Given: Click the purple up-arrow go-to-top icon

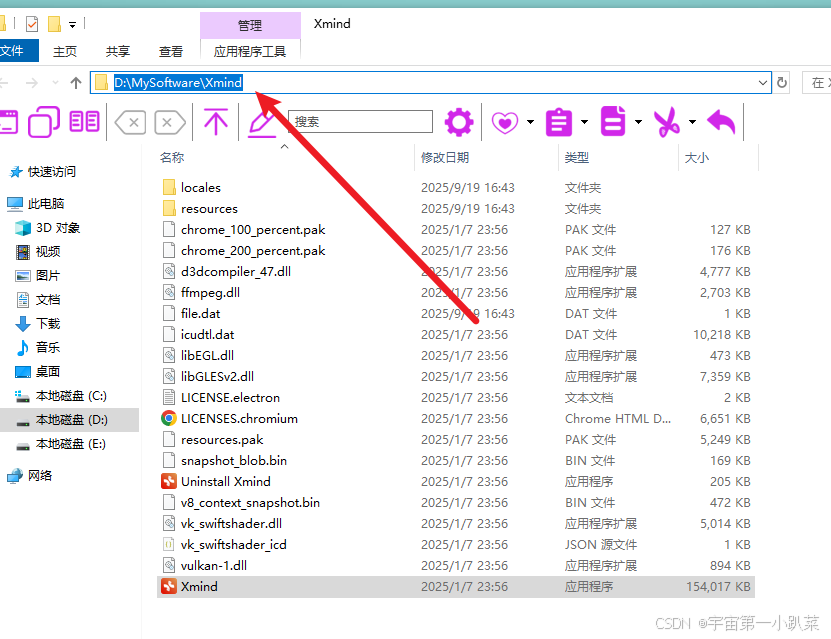Looking at the screenshot, I should 216,122.
